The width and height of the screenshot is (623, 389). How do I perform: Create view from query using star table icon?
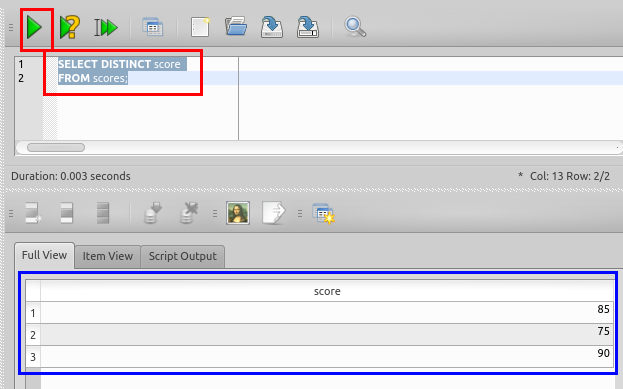[323, 213]
